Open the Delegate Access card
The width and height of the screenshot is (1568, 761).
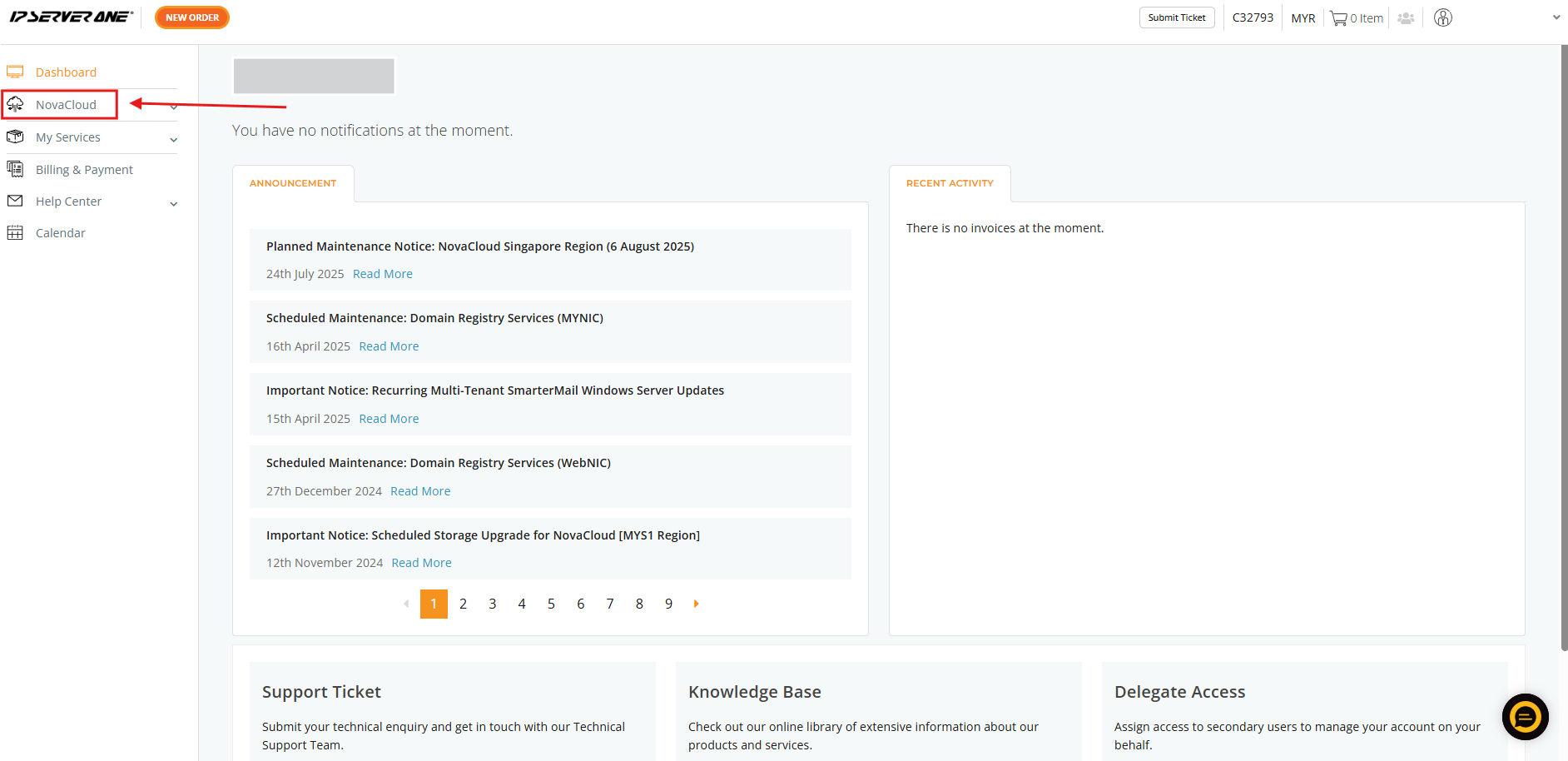1305,711
